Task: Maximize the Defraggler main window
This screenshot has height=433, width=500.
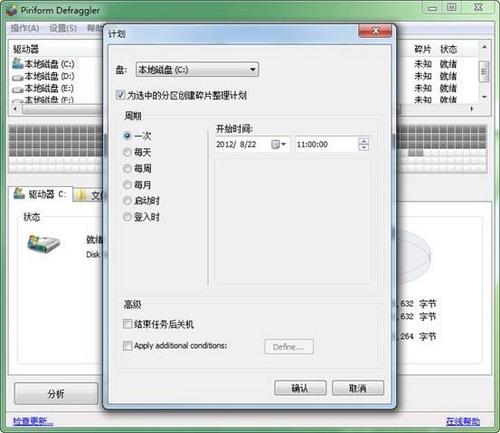Action: click(452, 7)
